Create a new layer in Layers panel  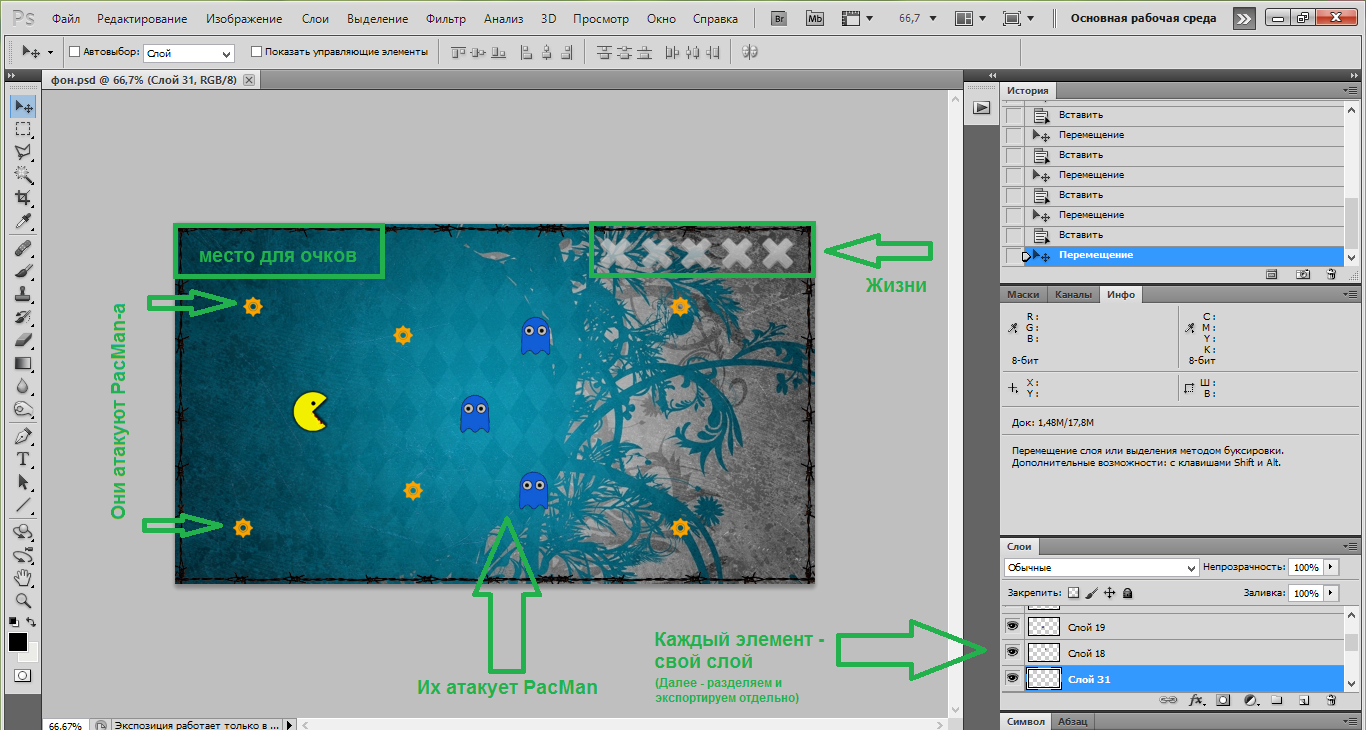[1303, 700]
